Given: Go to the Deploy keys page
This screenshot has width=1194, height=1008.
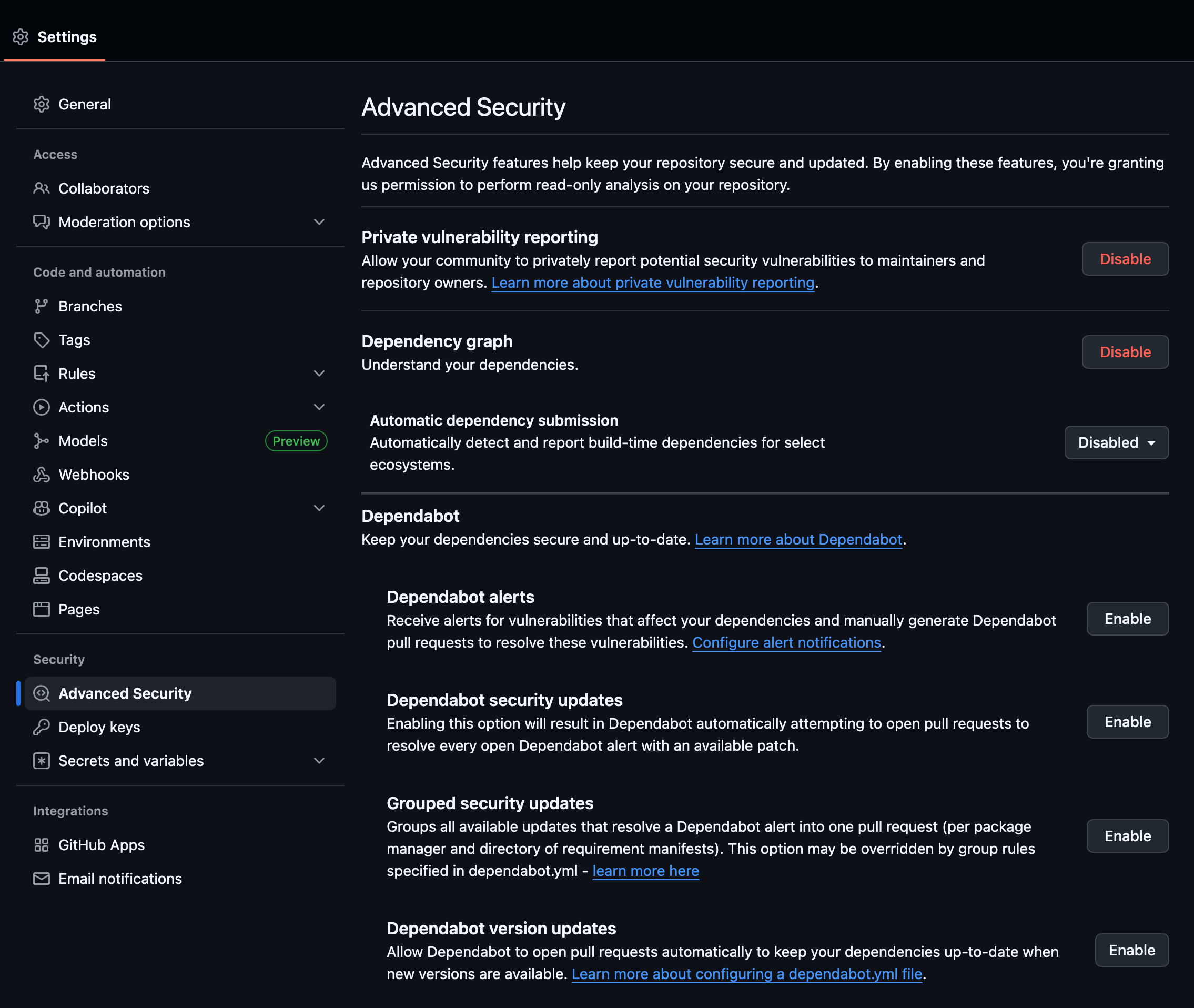Looking at the screenshot, I should (x=180, y=727).
